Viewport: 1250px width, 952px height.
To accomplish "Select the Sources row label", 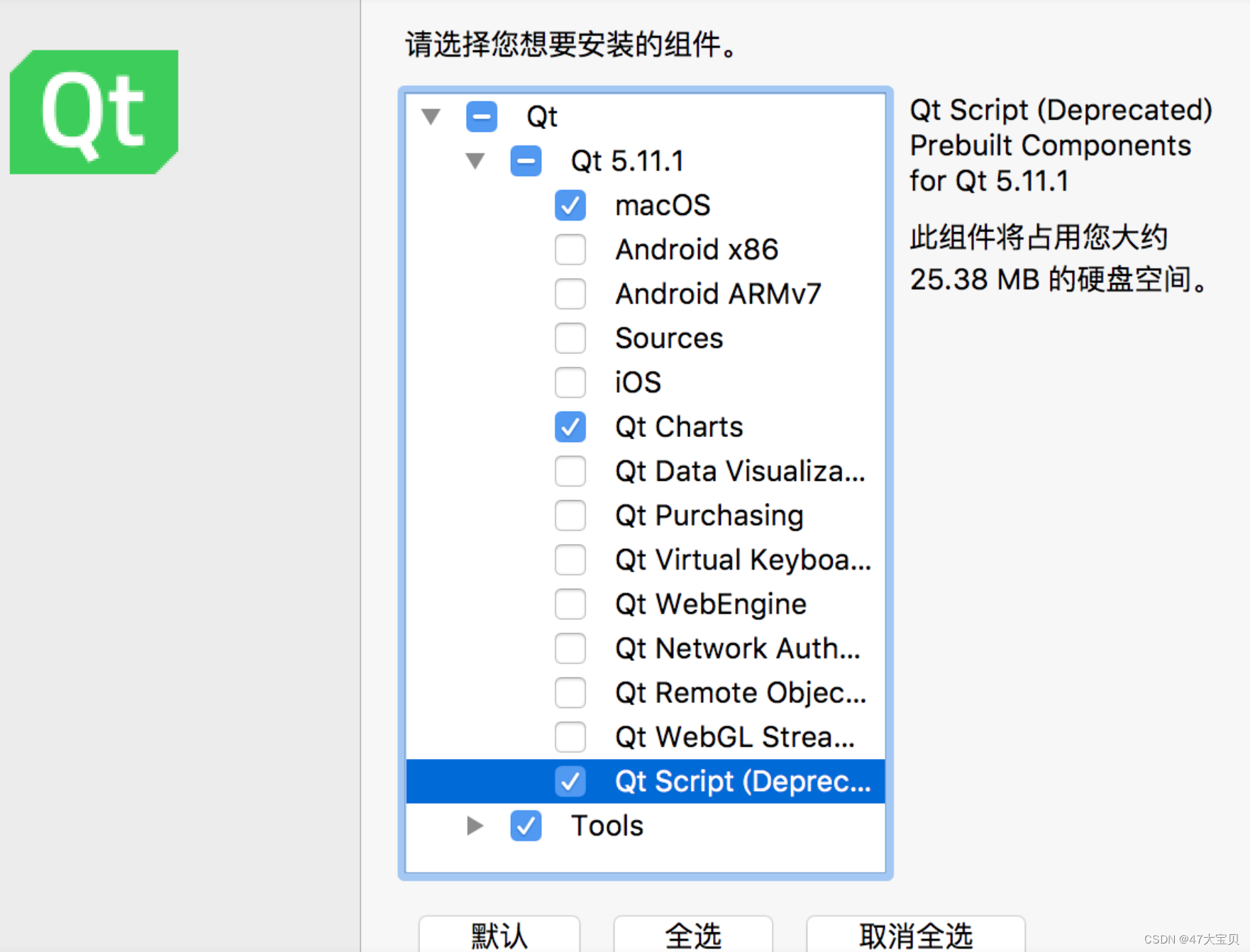I will coord(669,338).
